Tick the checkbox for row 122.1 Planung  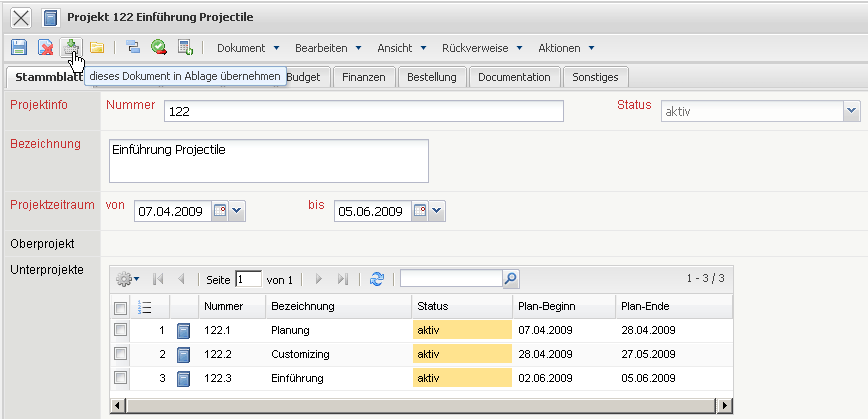pos(121,329)
